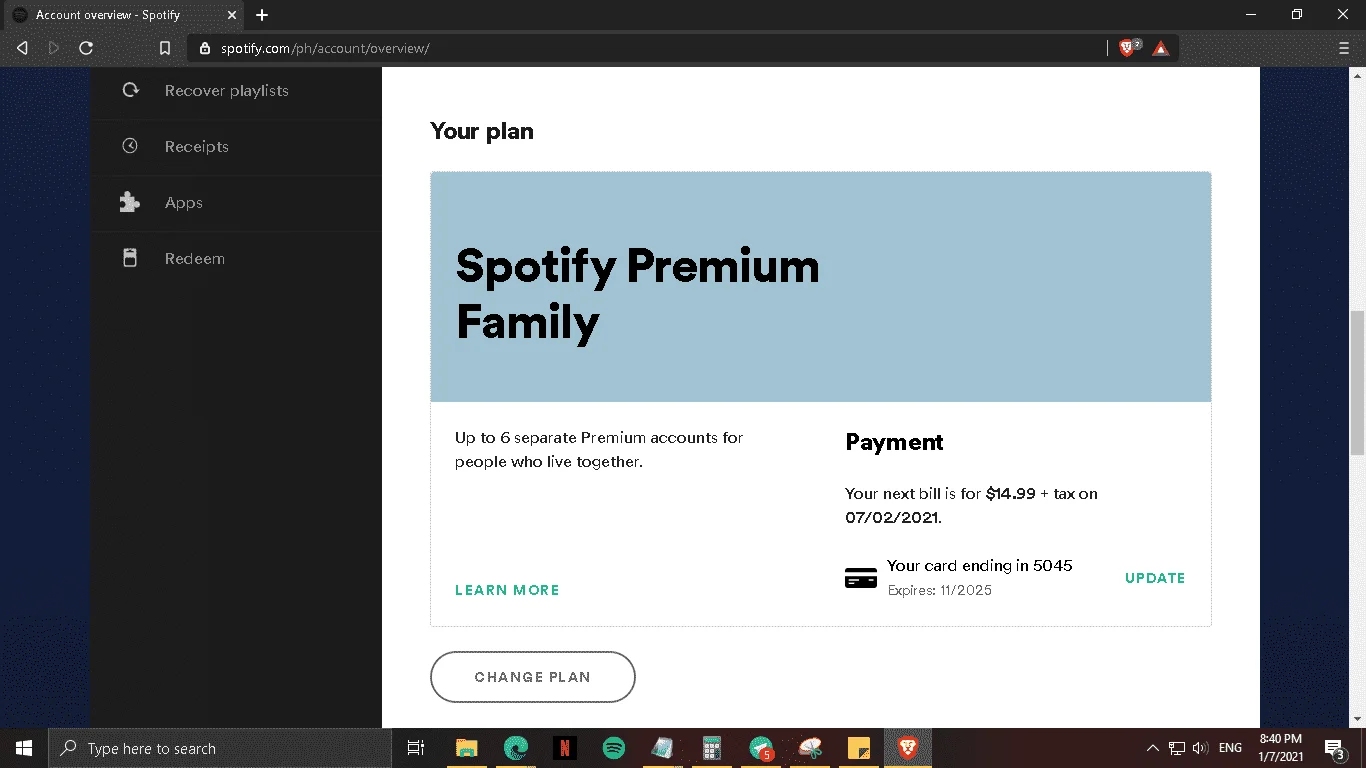Viewport: 1366px width, 768px height.
Task: Click the Apps puzzle piece icon
Action: coord(130,202)
